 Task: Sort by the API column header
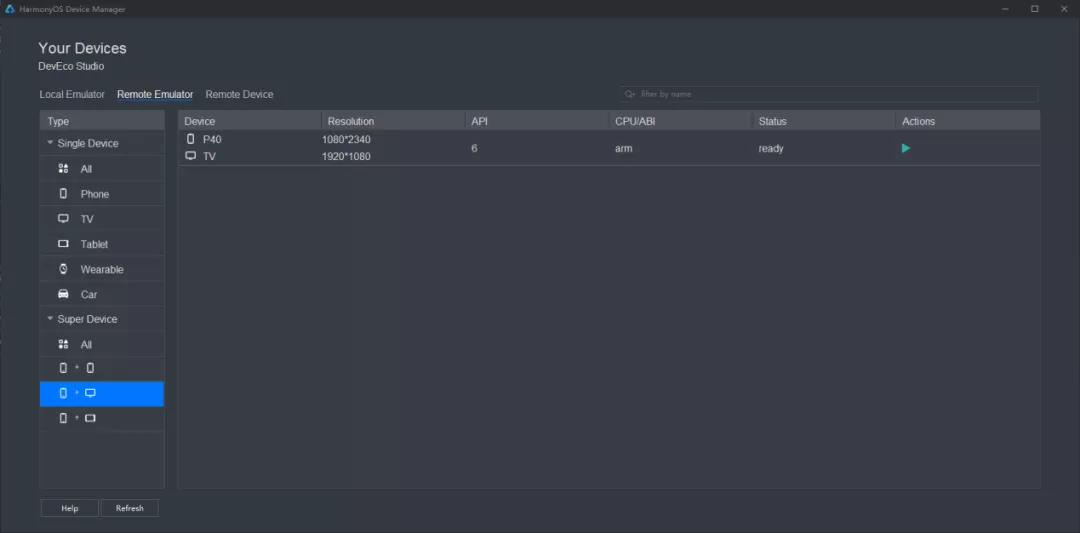[x=537, y=121]
